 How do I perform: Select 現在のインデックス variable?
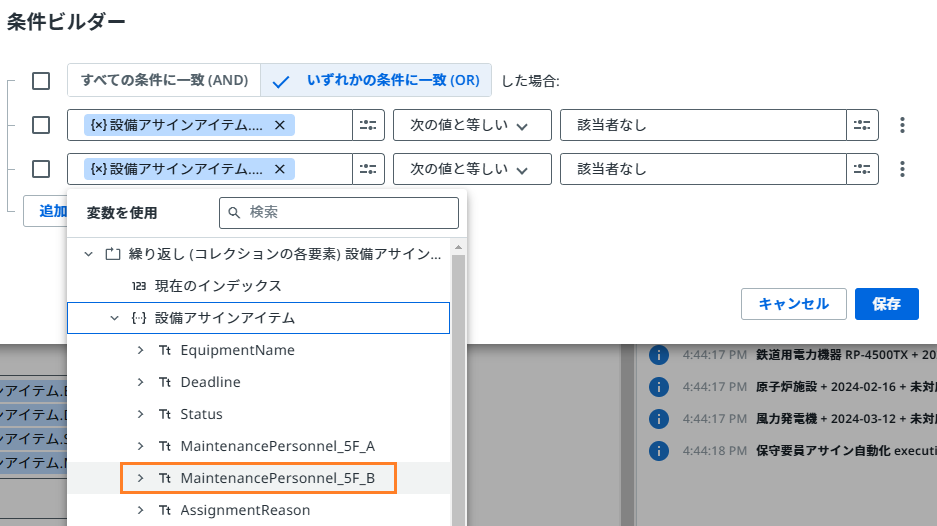click(218, 286)
